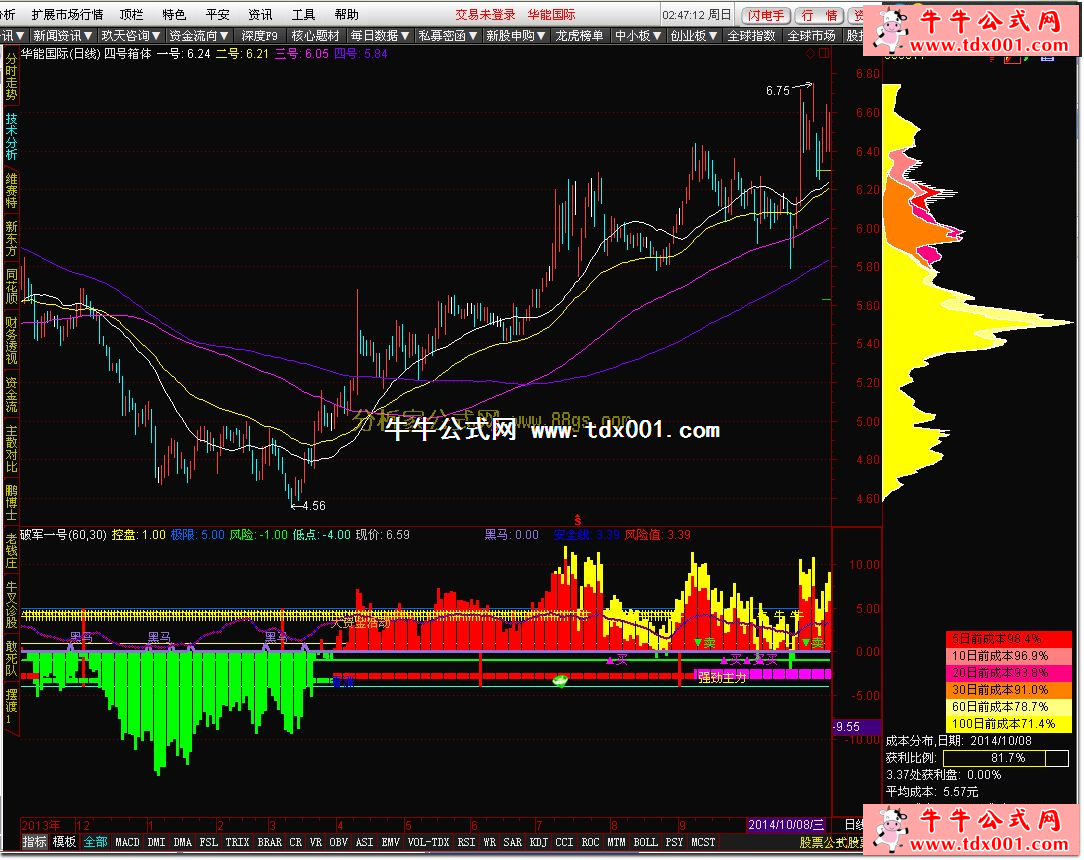The width and height of the screenshot is (1084, 860).
Task: Select the KDJ indicator tab
Action: 538,842
